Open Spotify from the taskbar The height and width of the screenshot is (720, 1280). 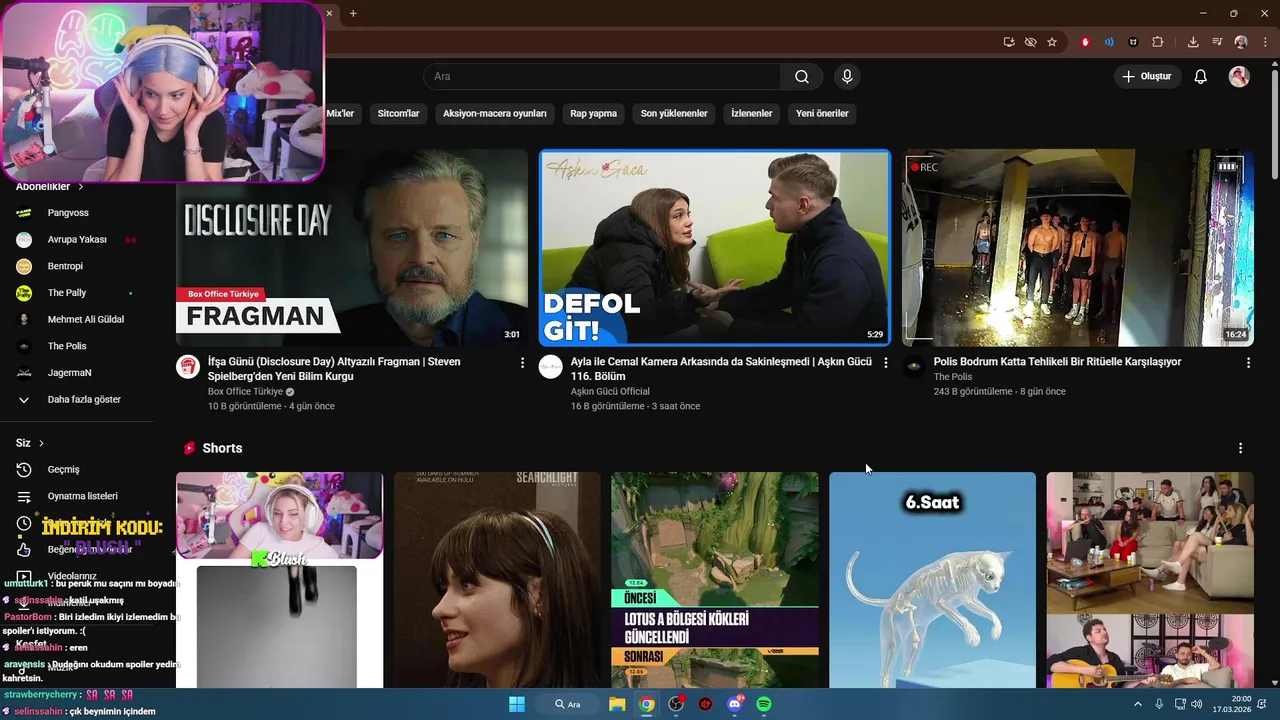pyautogui.click(x=764, y=704)
